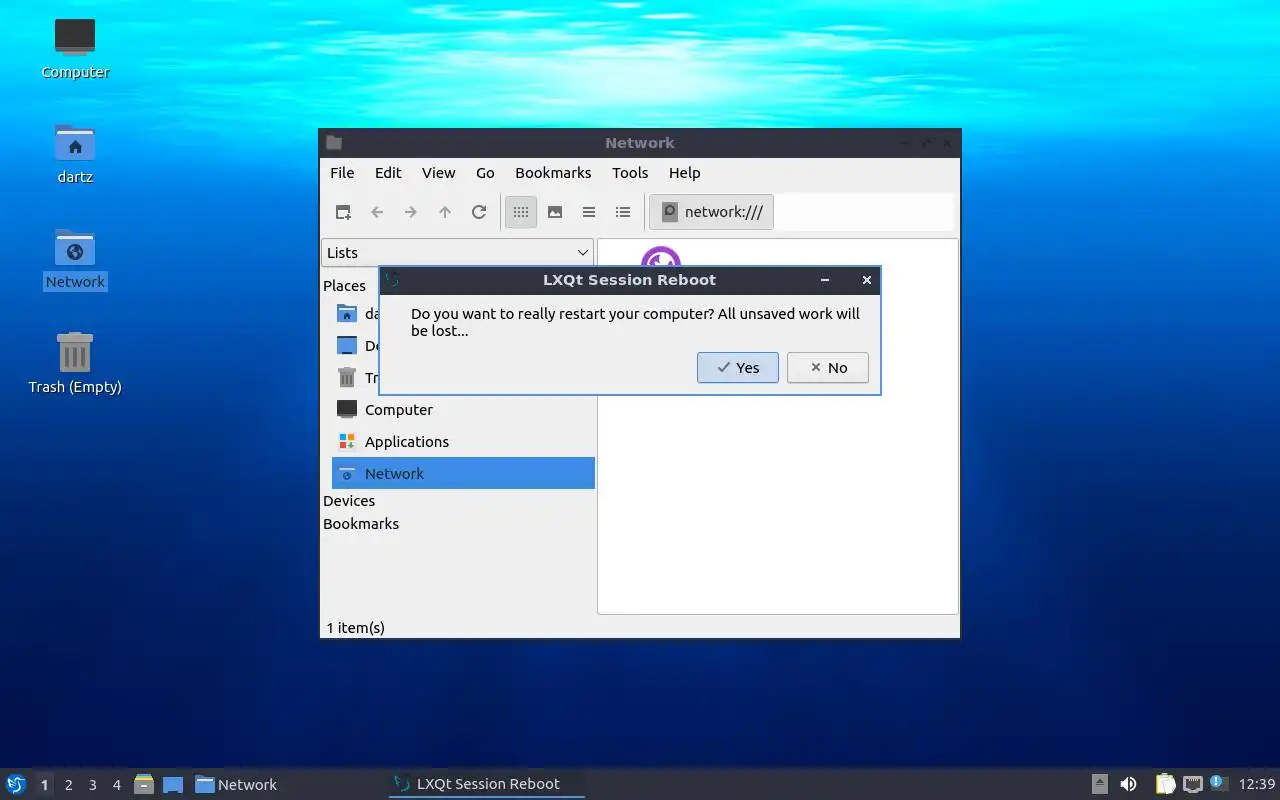Open the network connection tray icon
The height and width of the screenshot is (800, 1280).
1193,784
